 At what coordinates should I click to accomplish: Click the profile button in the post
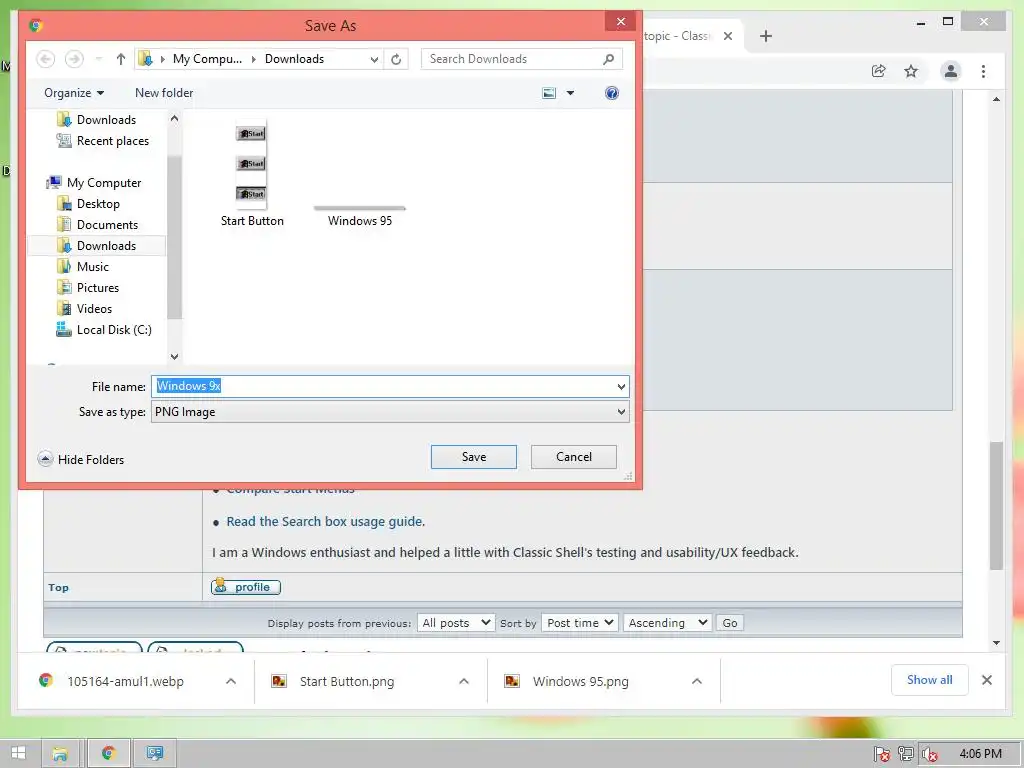(x=246, y=586)
